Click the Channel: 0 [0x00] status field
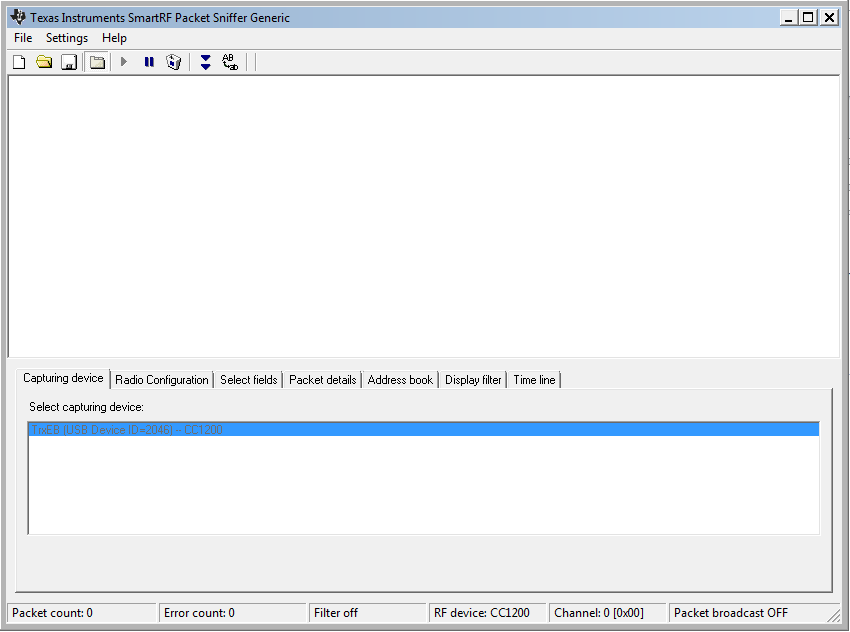850x632 pixels. pyautogui.click(x=608, y=613)
